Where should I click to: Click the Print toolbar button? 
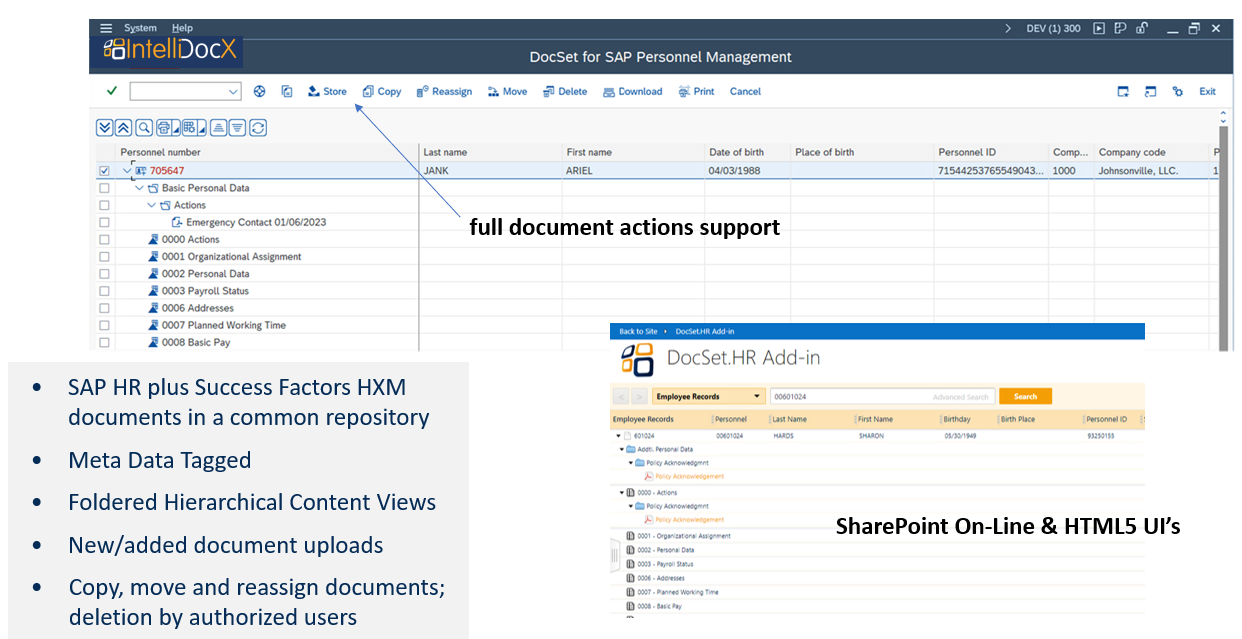pyautogui.click(x=696, y=91)
